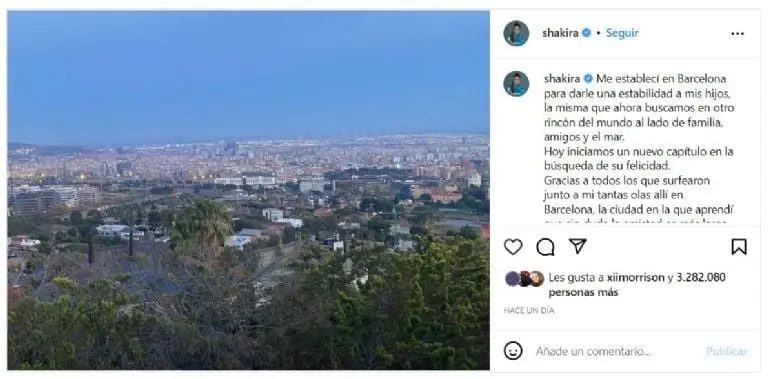Open shakira username link in caption
768x379 pixels.
tap(562, 79)
